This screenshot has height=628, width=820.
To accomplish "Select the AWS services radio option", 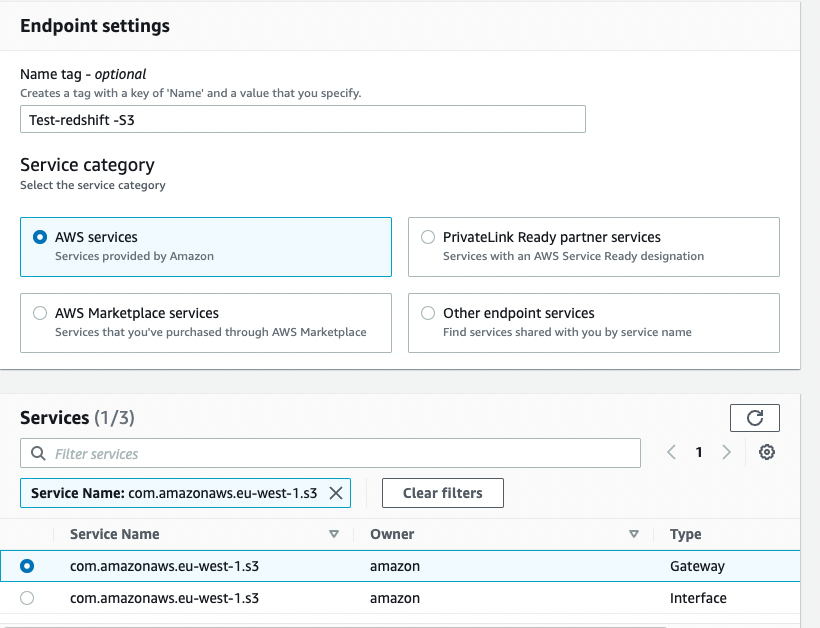I will (40, 238).
